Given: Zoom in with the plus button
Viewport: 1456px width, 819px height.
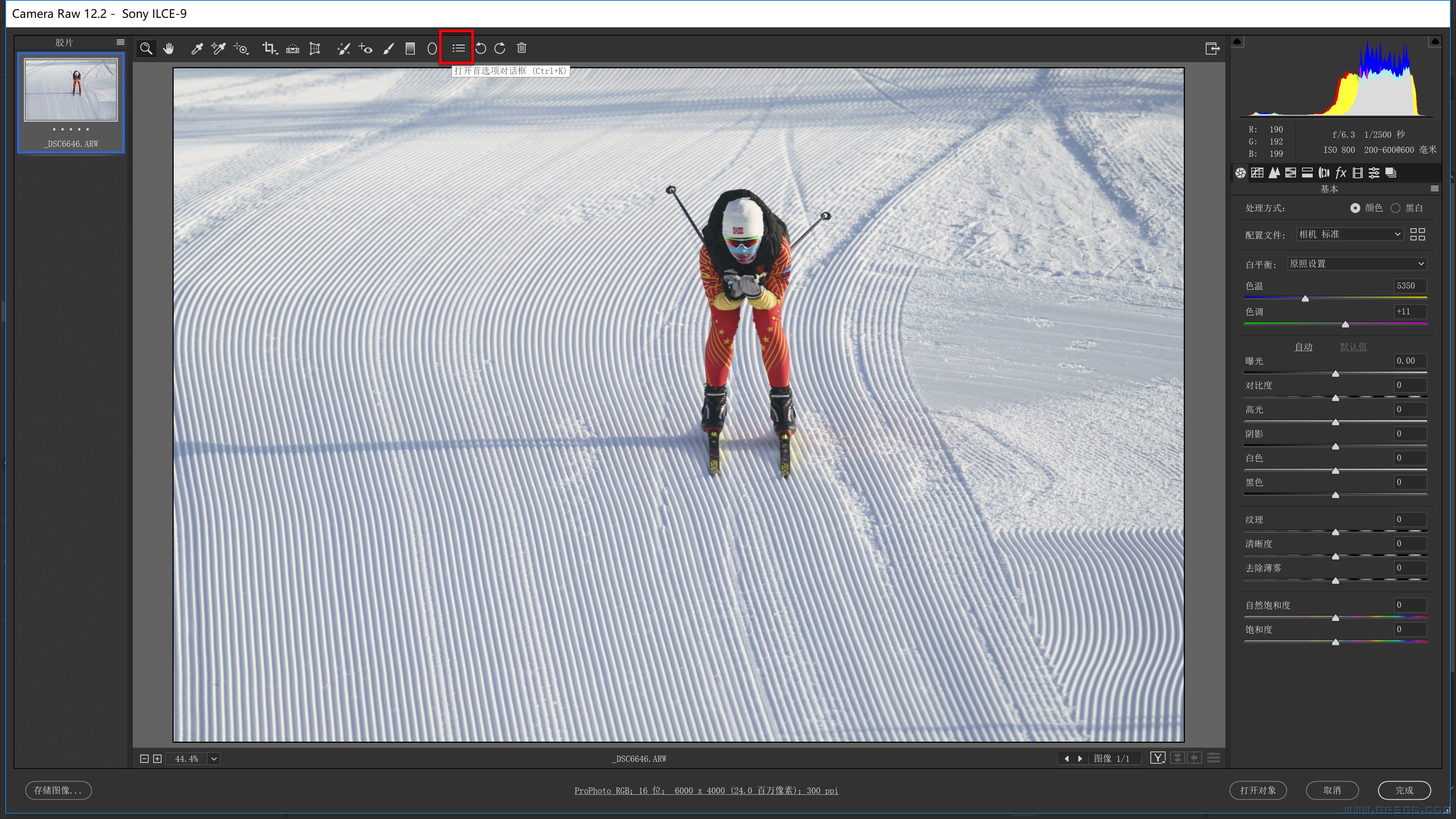Looking at the screenshot, I should tap(157, 758).
